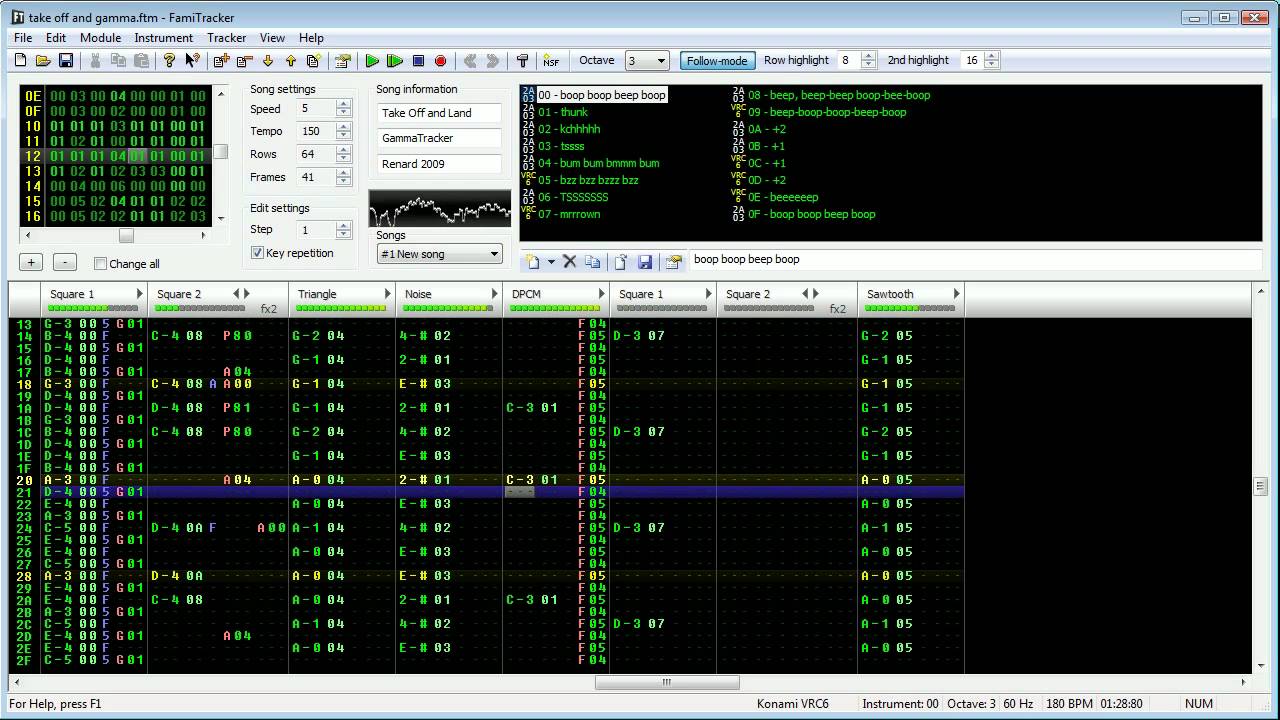This screenshot has width=1280, height=720.
Task: Edit selected instrument
Action: [x=673, y=262]
